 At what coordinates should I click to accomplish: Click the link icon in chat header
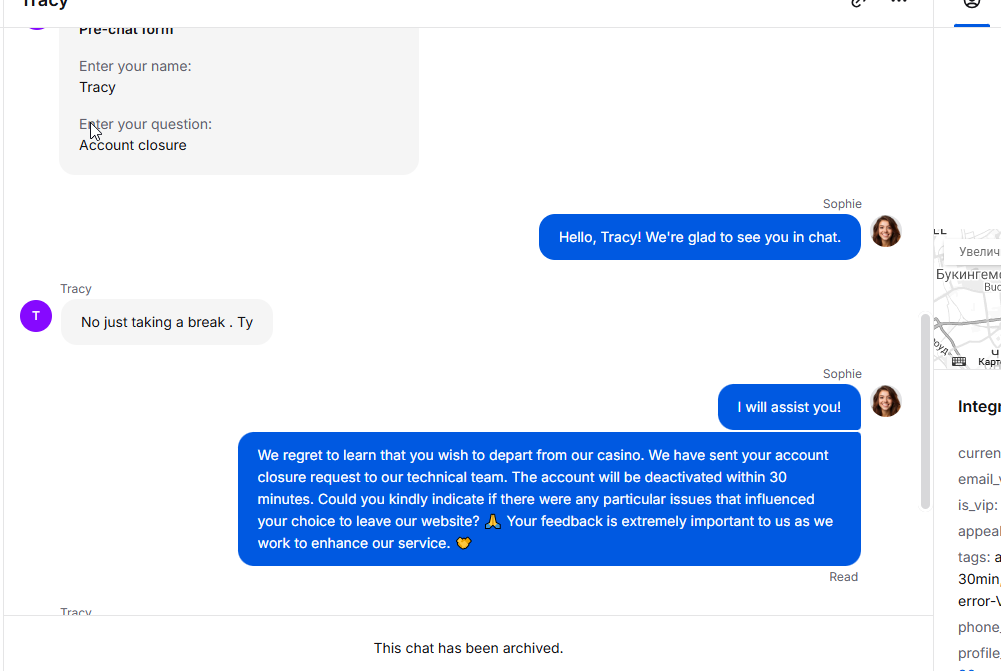click(858, 4)
